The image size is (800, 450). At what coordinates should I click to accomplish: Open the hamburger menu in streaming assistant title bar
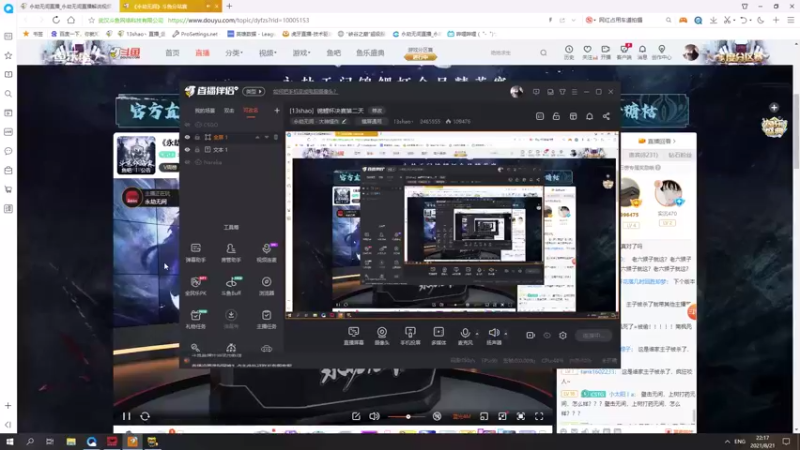coord(574,92)
